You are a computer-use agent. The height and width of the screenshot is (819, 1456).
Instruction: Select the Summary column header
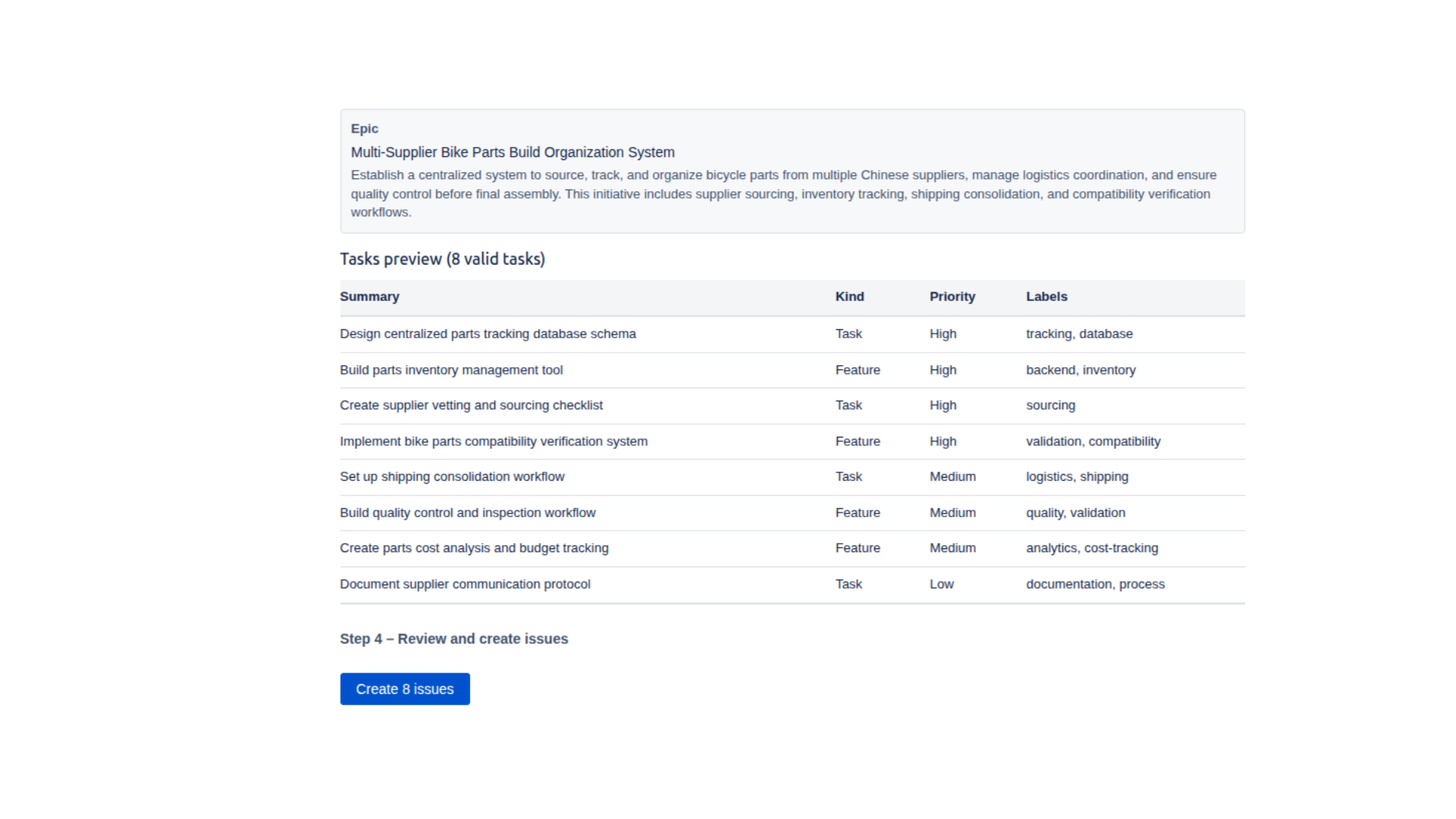click(369, 297)
